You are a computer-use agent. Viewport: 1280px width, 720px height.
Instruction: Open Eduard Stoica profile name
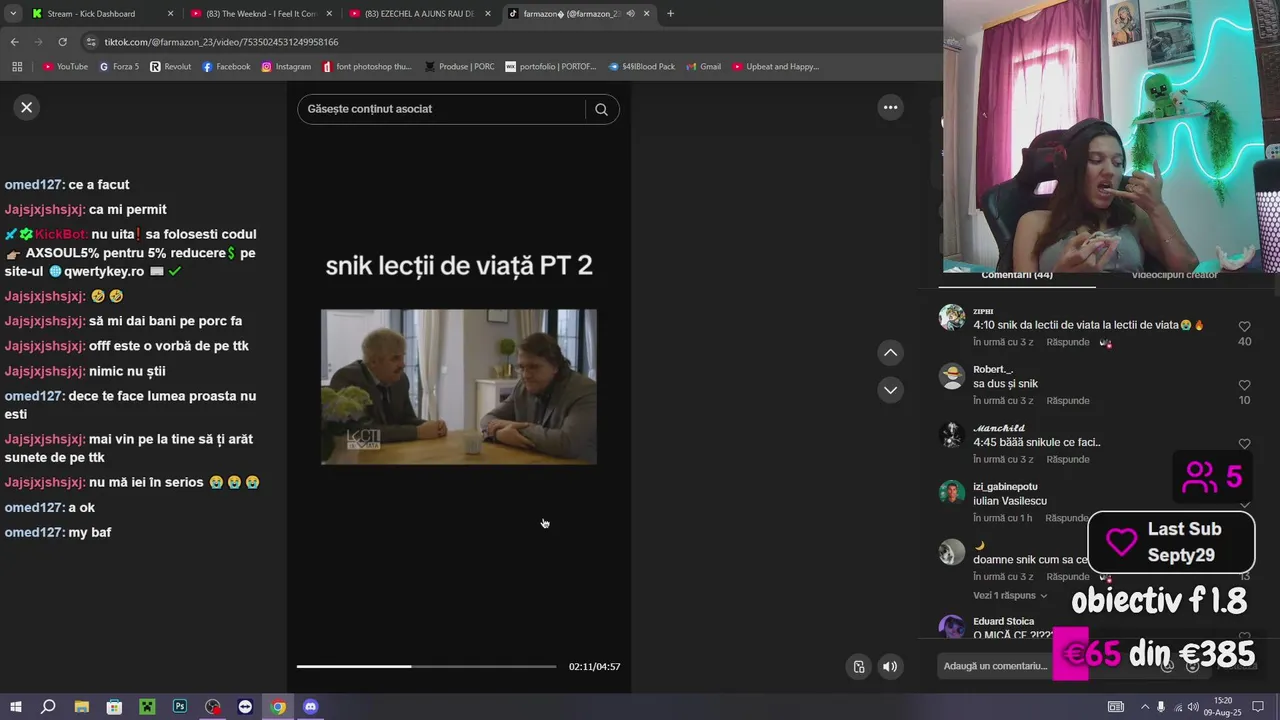tap(1005, 621)
